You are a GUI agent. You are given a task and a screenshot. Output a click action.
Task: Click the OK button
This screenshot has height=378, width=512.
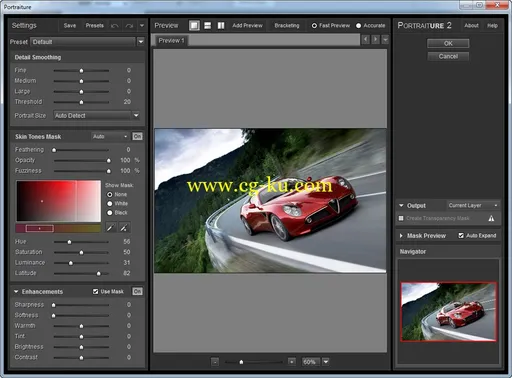coord(448,43)
